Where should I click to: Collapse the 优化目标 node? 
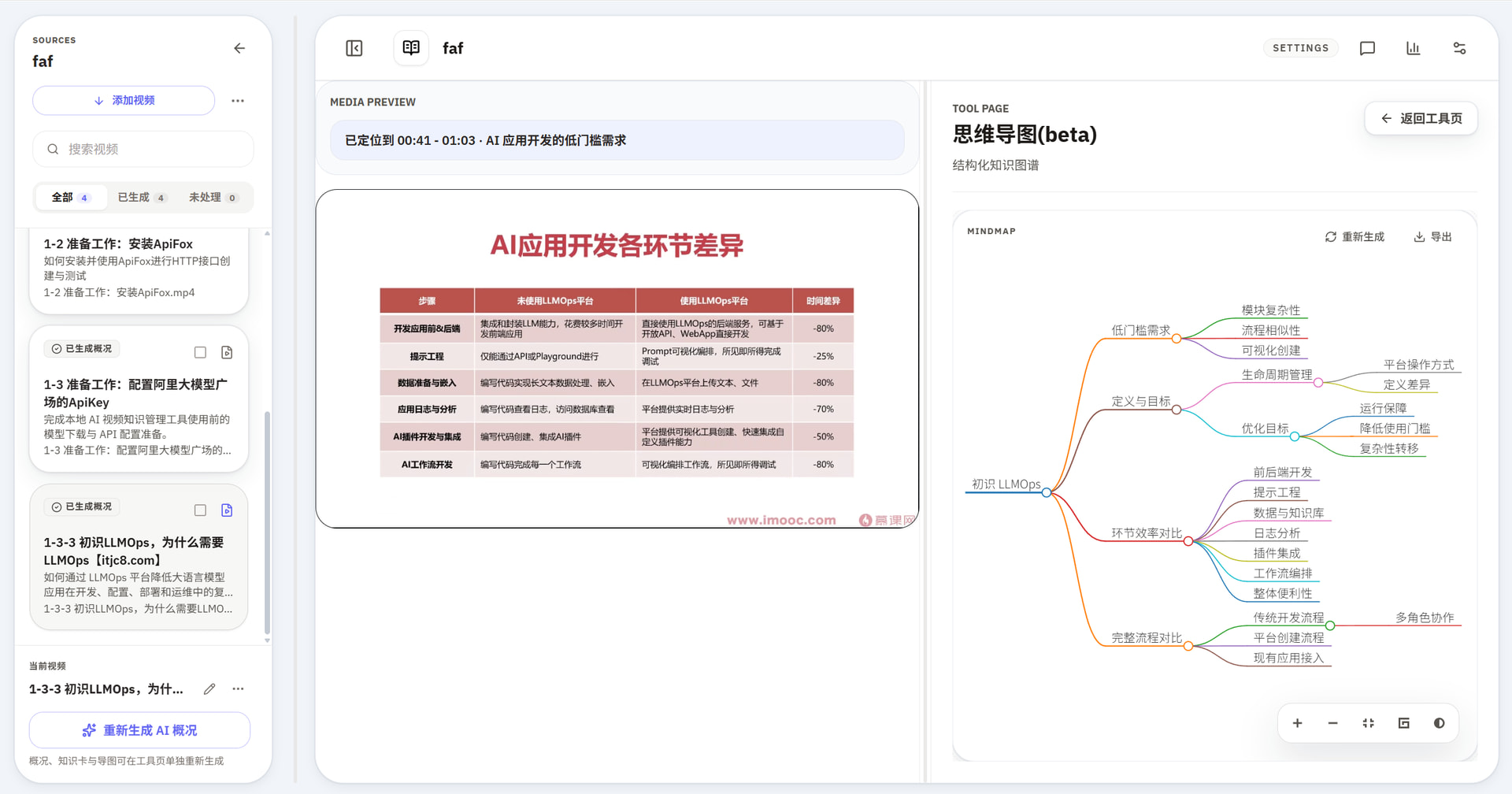(x=1295, y=436)
